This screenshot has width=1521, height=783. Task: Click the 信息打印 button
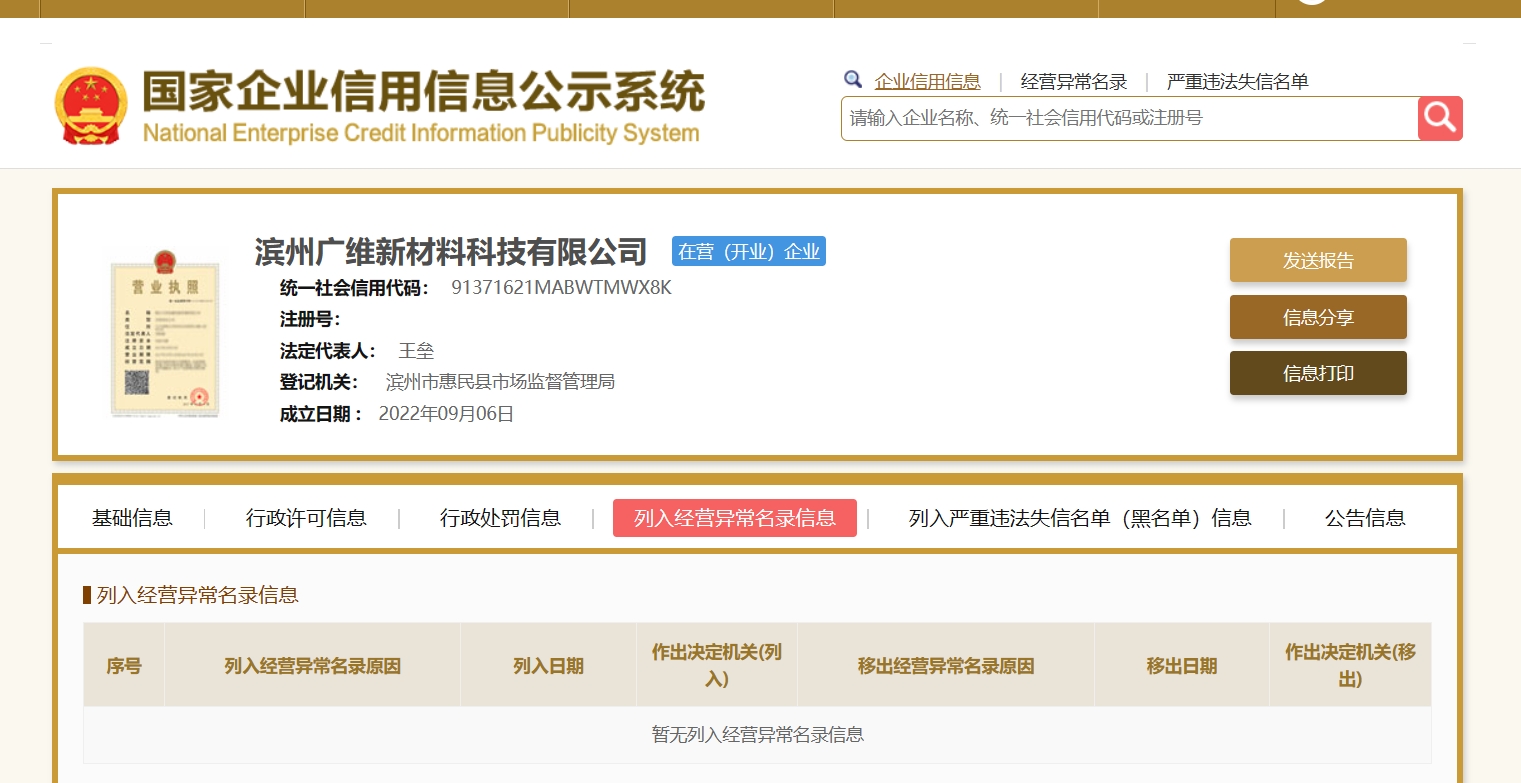1318,373
